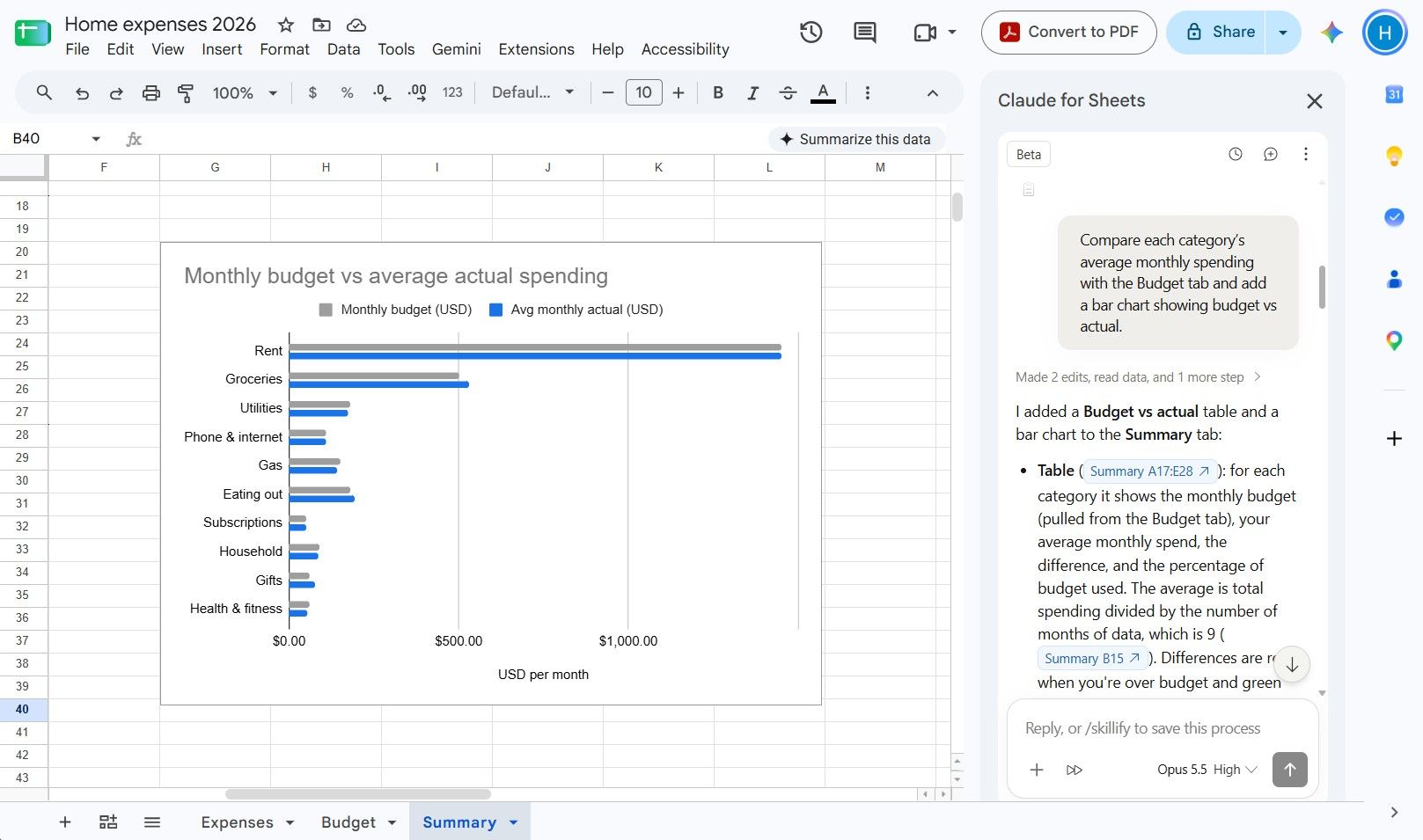
Task: Star the Home expenses 2026 document
Action: point(285,25)
